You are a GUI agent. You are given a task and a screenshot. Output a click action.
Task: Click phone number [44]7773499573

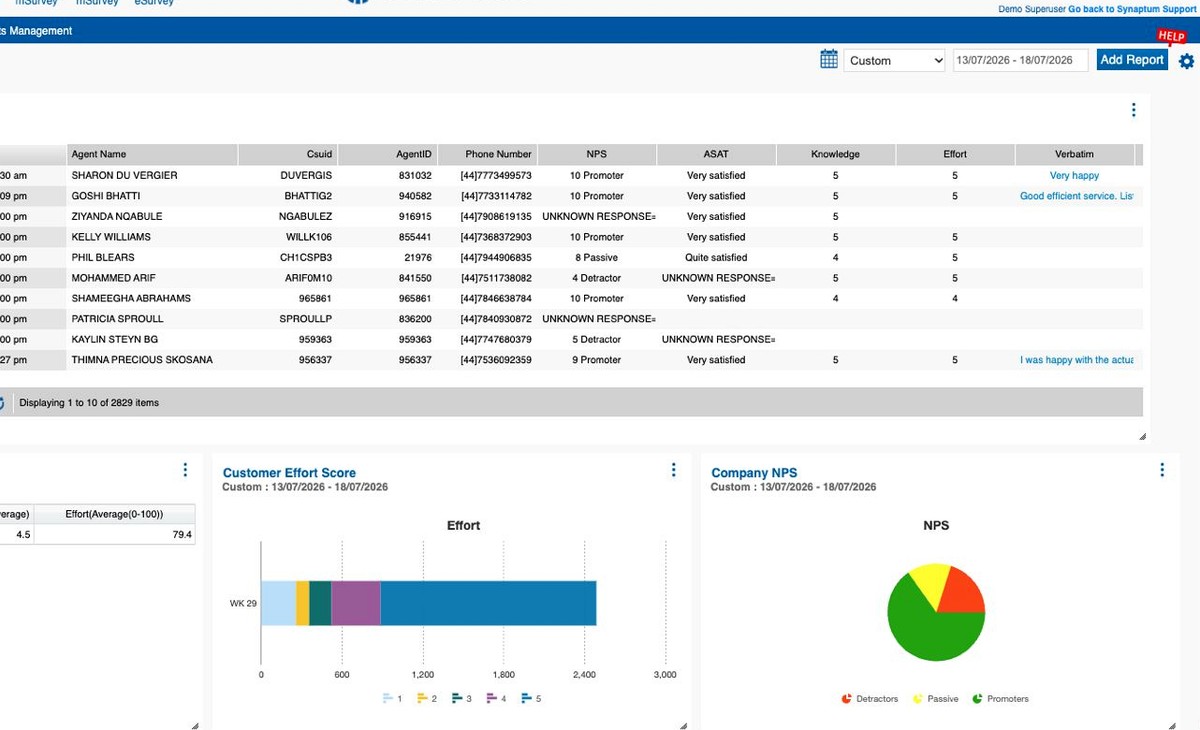pos(496,175)
